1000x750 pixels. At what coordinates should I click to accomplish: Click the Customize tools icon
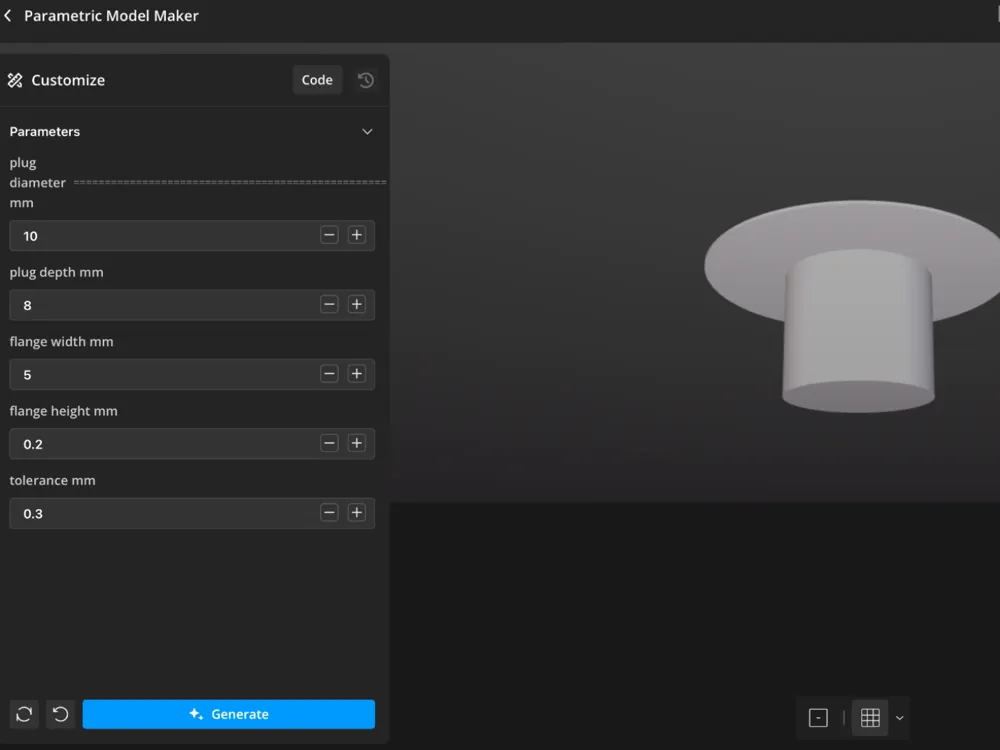(15, 80)
